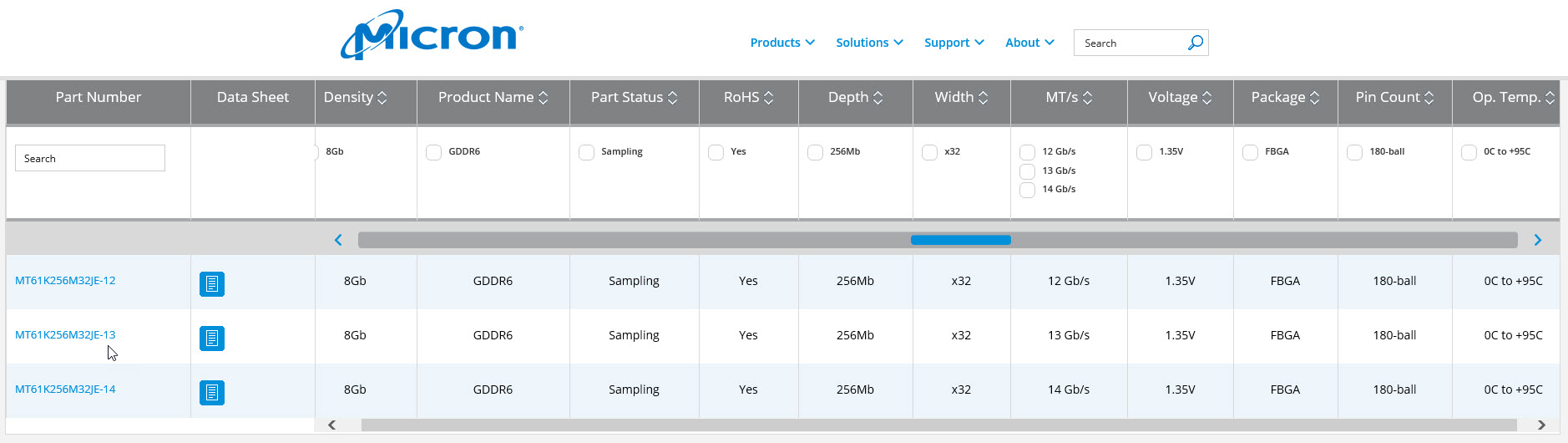Click the magnifier search icon
1568x443 pixels.
[1195, 43]
